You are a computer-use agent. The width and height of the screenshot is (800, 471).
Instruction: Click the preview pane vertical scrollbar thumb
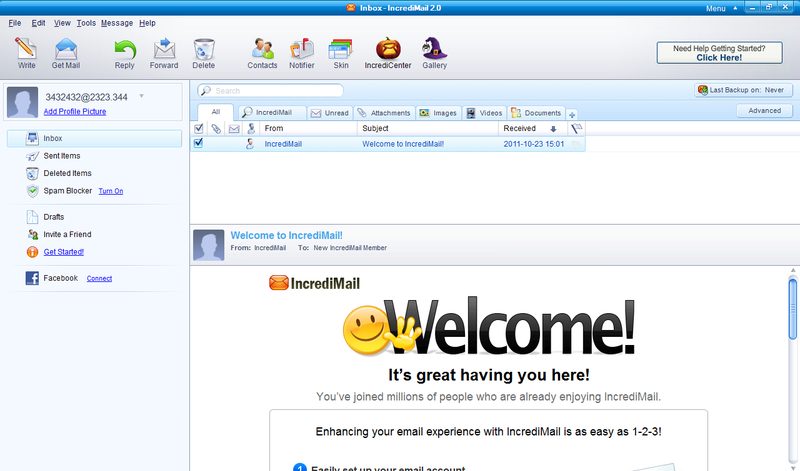coord(792,308)
